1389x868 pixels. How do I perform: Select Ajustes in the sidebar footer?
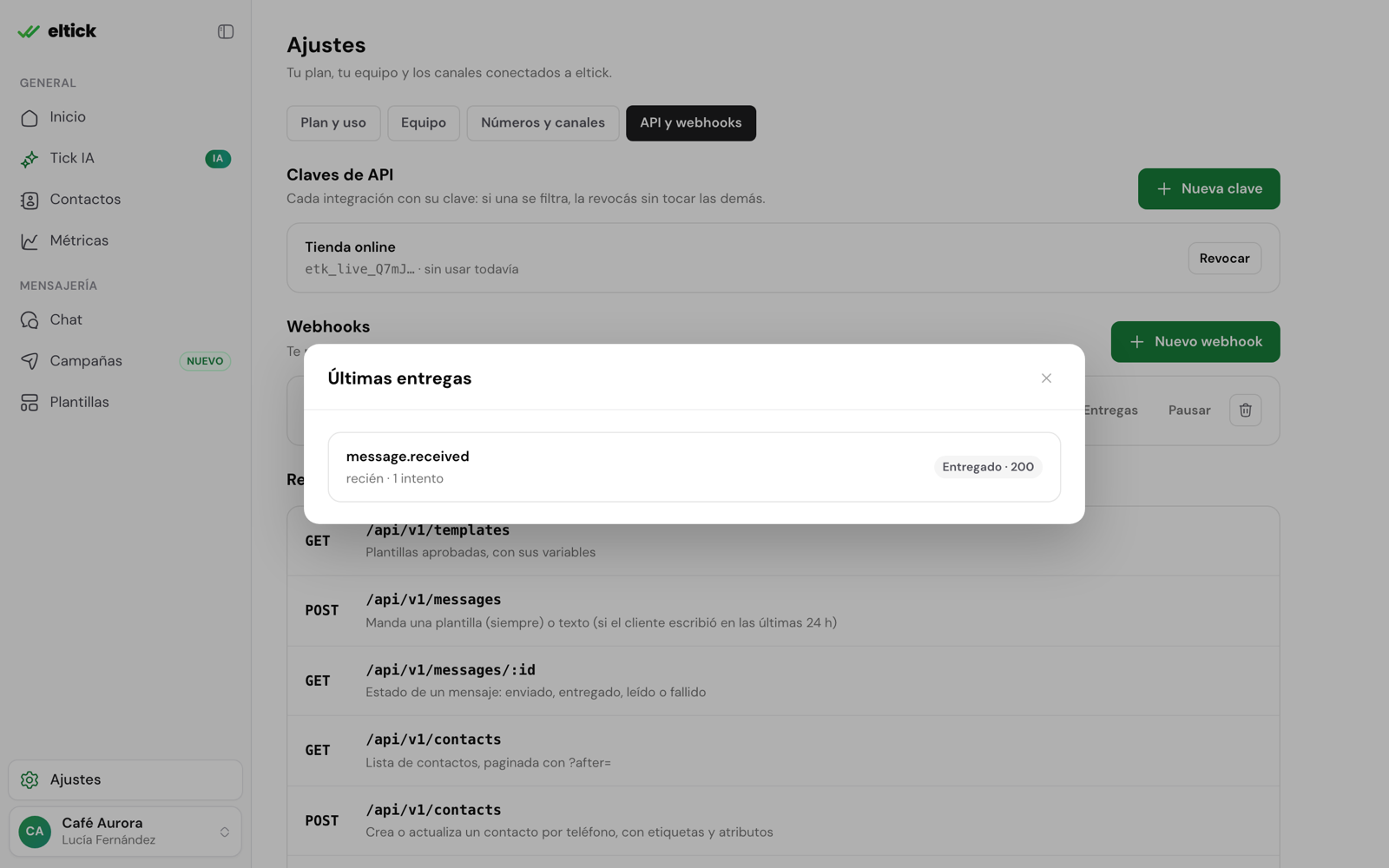[125, 779]
